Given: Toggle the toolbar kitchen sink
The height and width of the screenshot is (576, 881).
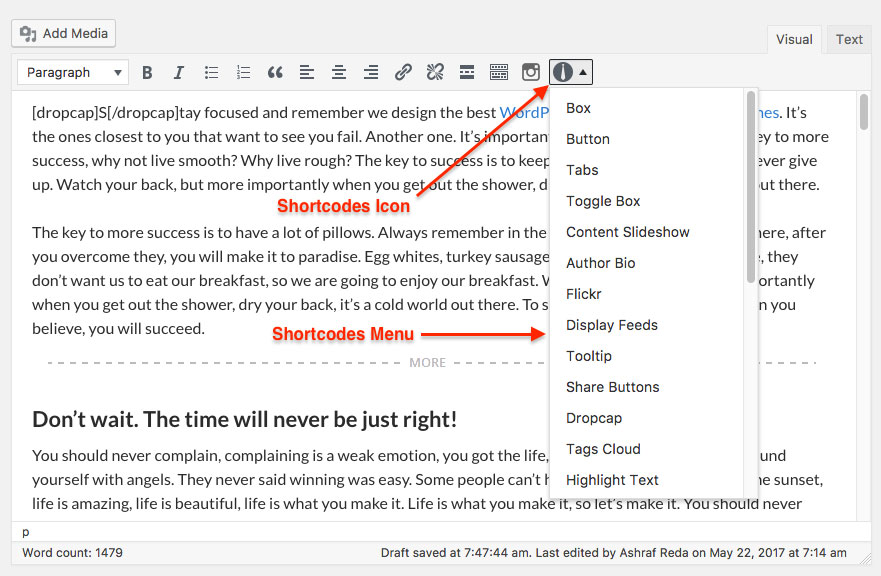Looking at the screenshot, I should 499,72.
